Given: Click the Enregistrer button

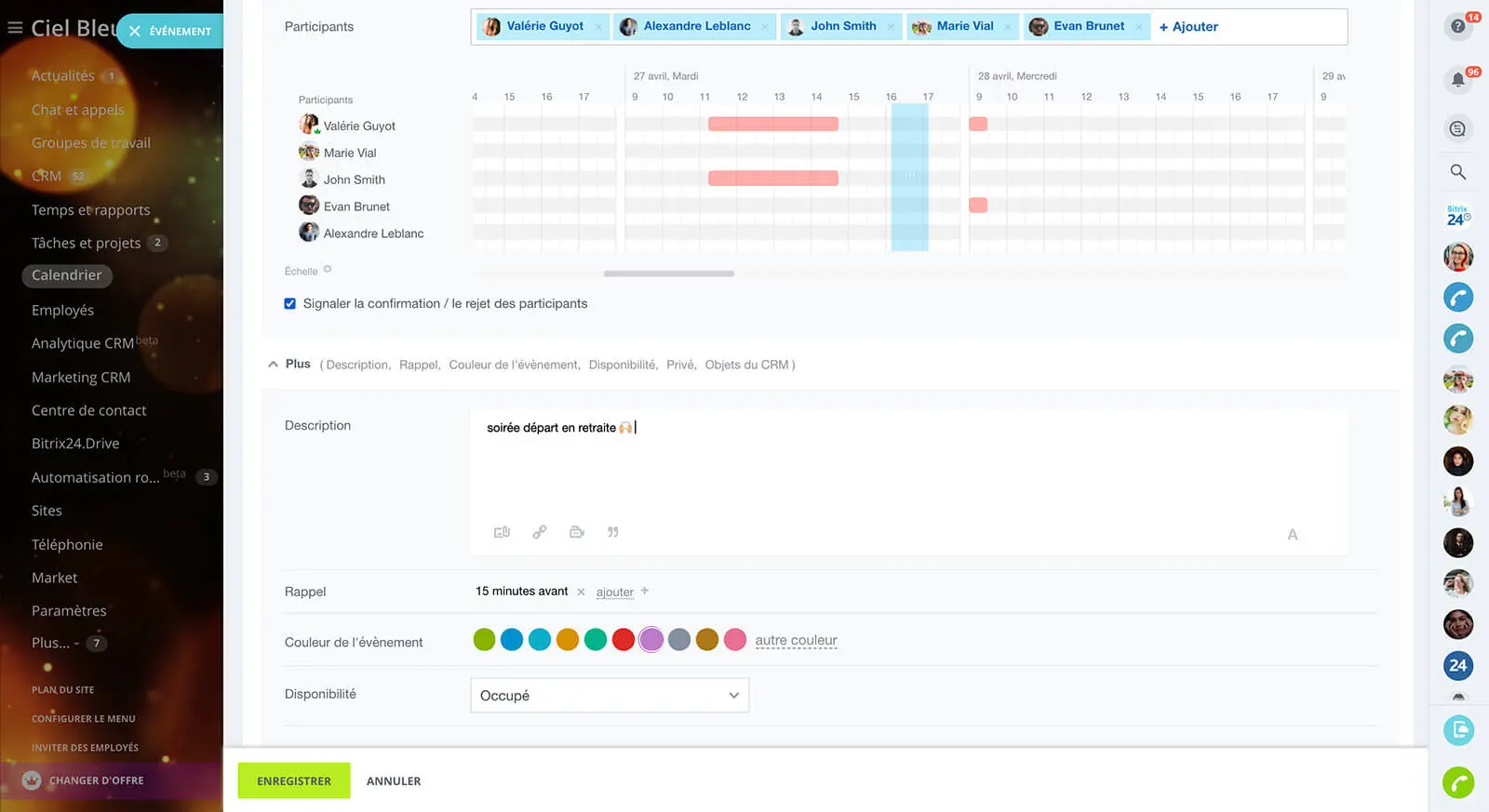Looking at the screenshot, I should coord(294,780).
